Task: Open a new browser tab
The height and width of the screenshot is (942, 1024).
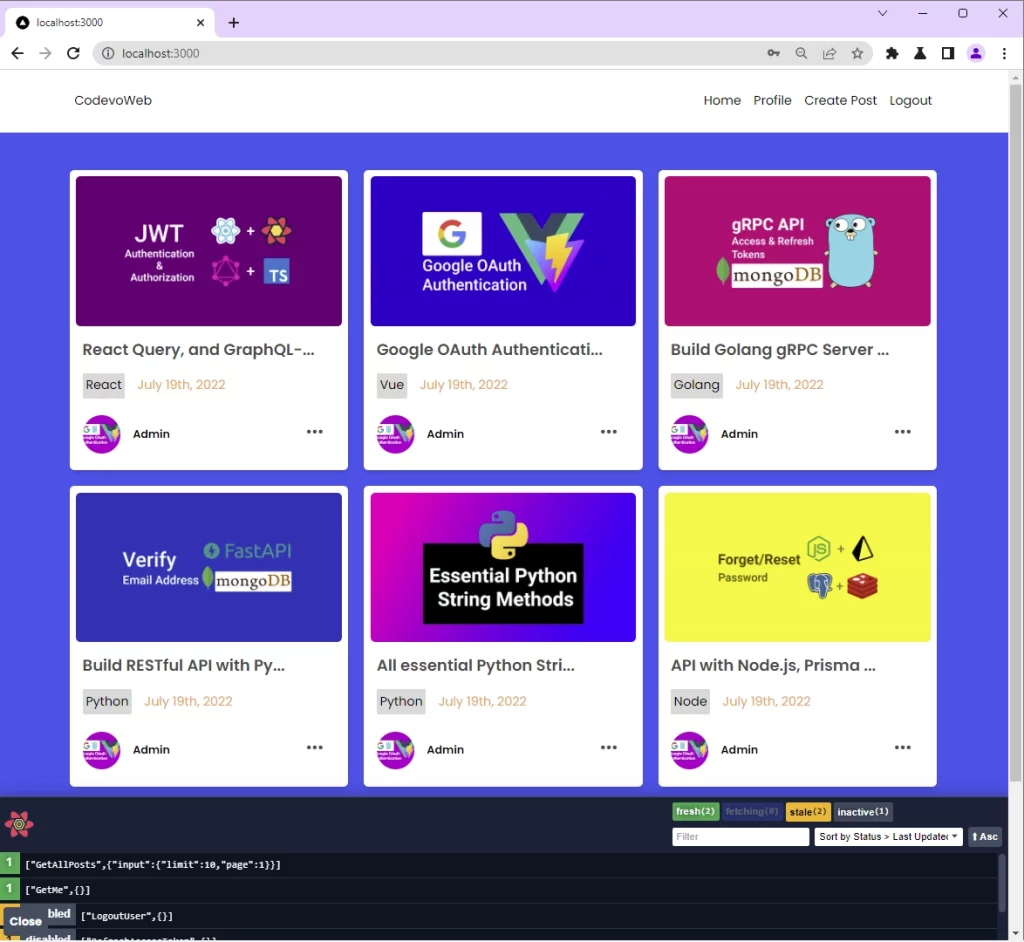Action: pyautogui.click(x=233, y=23)
